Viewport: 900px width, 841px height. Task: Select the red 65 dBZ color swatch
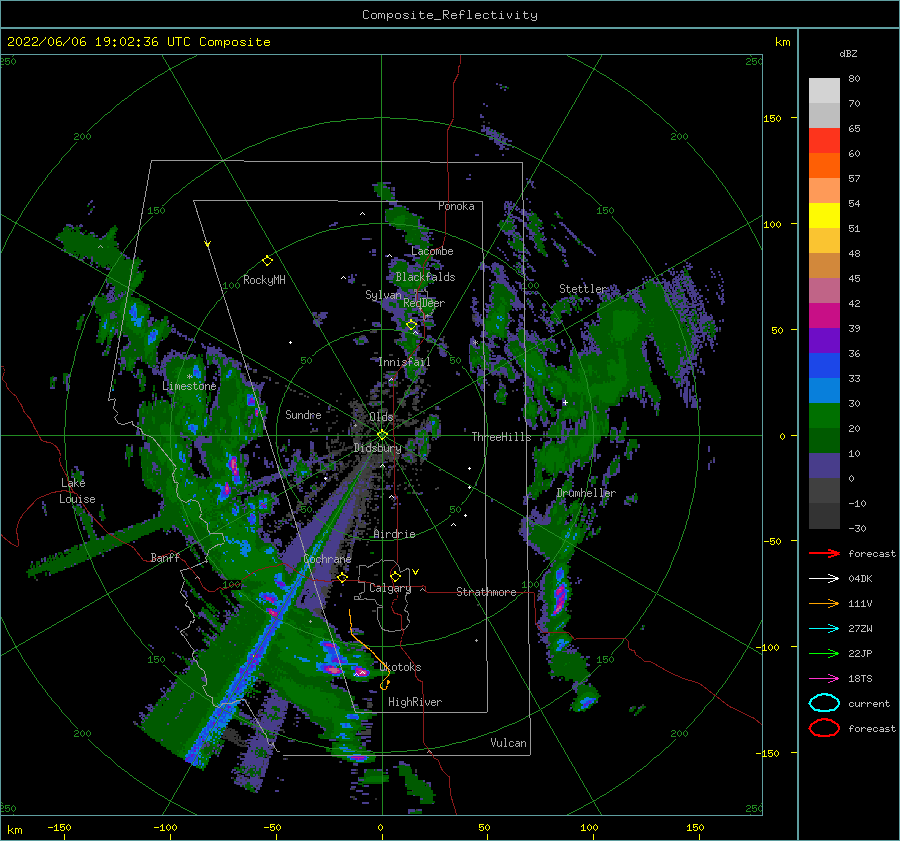(824, 140)
